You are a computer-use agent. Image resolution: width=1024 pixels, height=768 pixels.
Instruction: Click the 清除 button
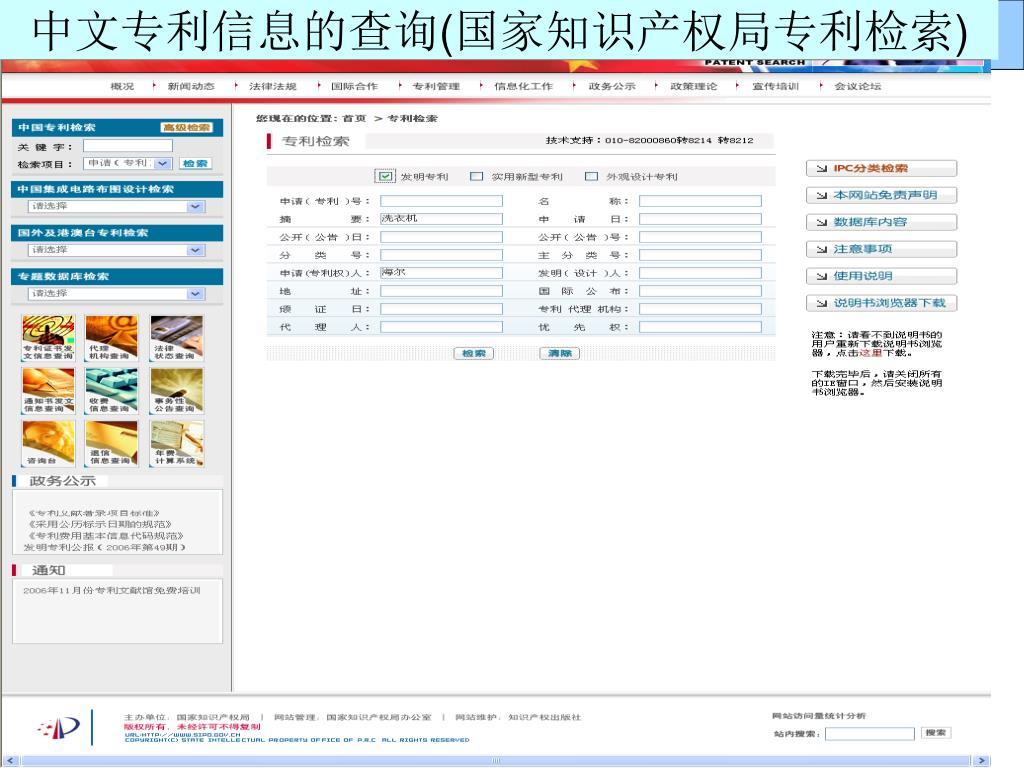(560, 353)
